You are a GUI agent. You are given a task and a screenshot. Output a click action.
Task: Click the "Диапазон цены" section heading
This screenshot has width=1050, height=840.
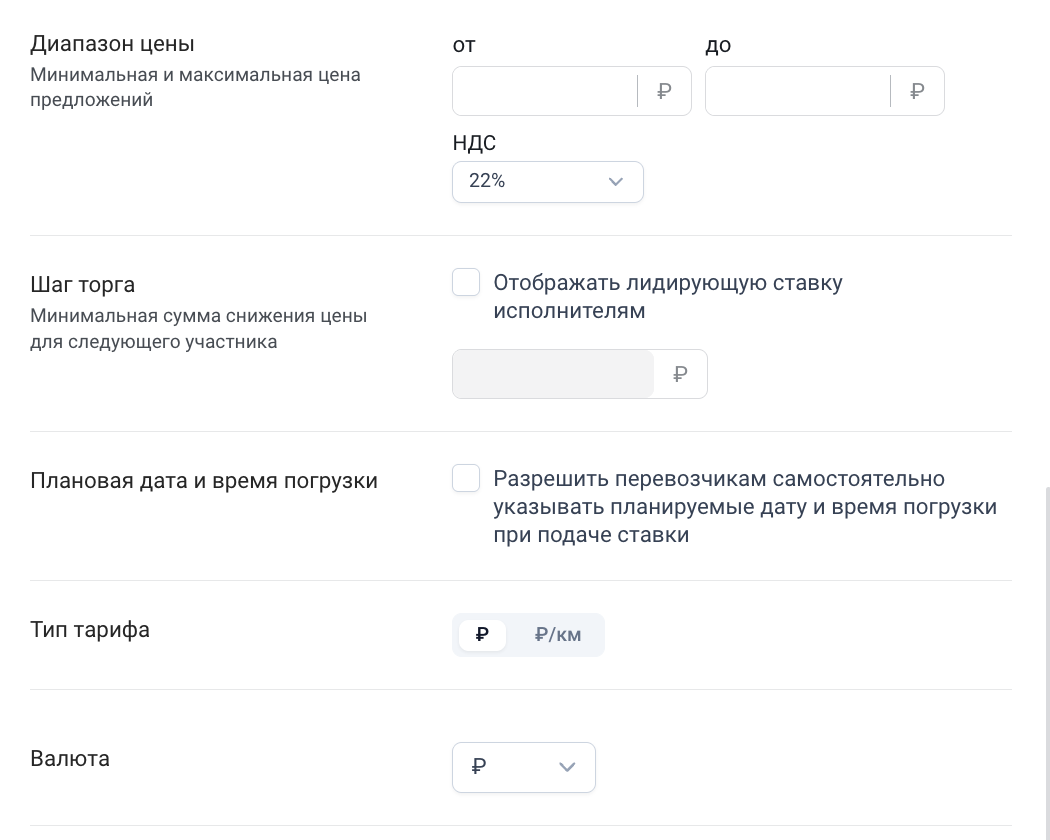coord(112,44)
